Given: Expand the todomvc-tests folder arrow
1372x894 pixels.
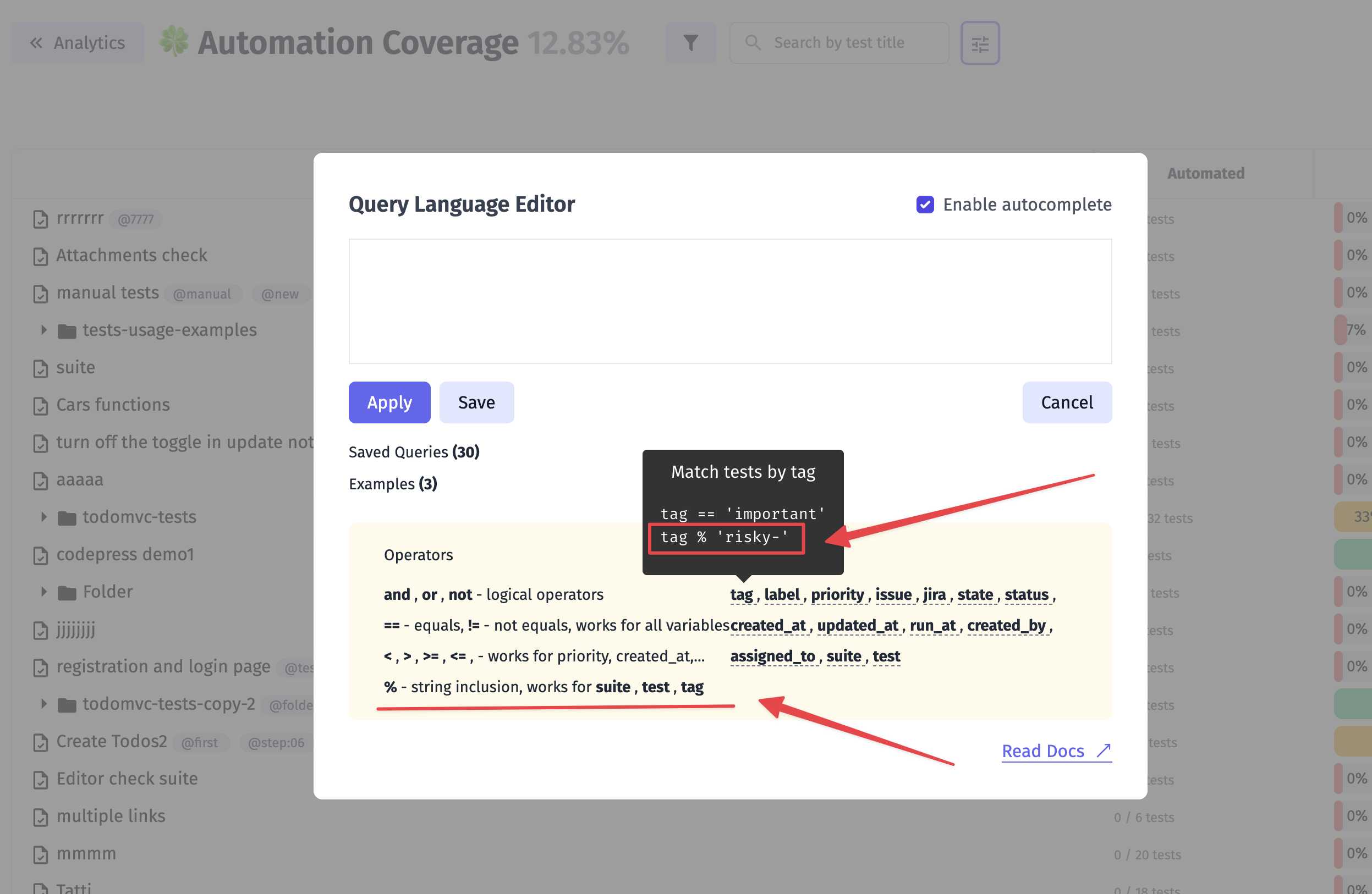Looking at the screenshot, I should 44,517.
